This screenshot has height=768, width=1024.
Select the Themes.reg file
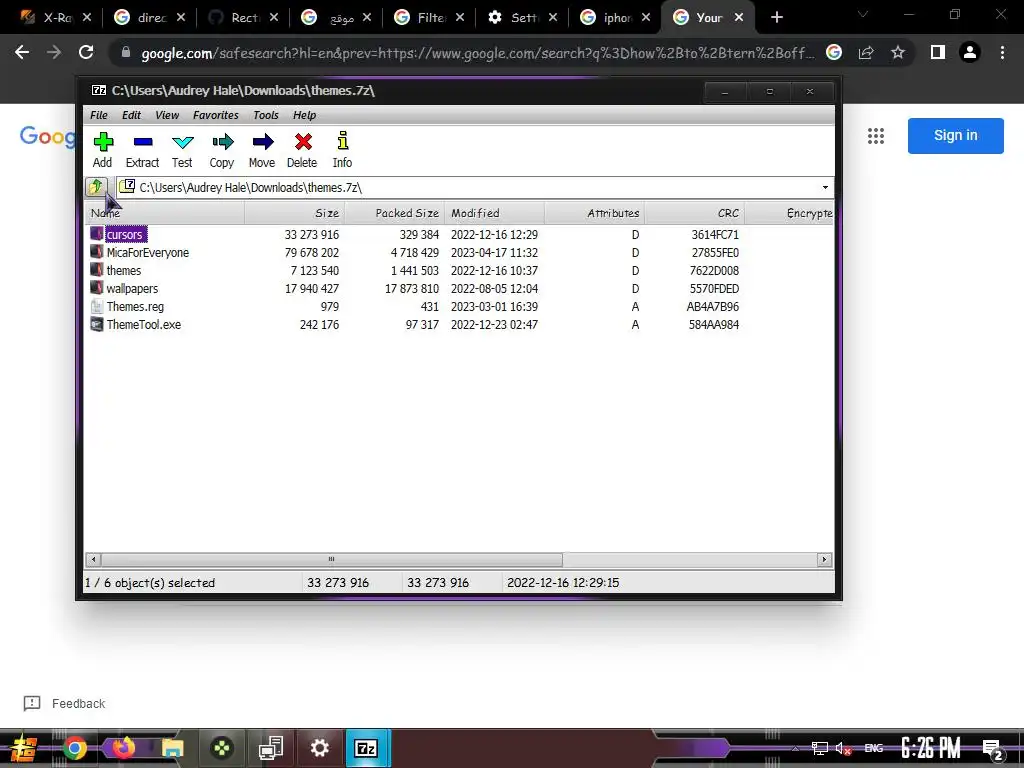[x=135, y=306]
